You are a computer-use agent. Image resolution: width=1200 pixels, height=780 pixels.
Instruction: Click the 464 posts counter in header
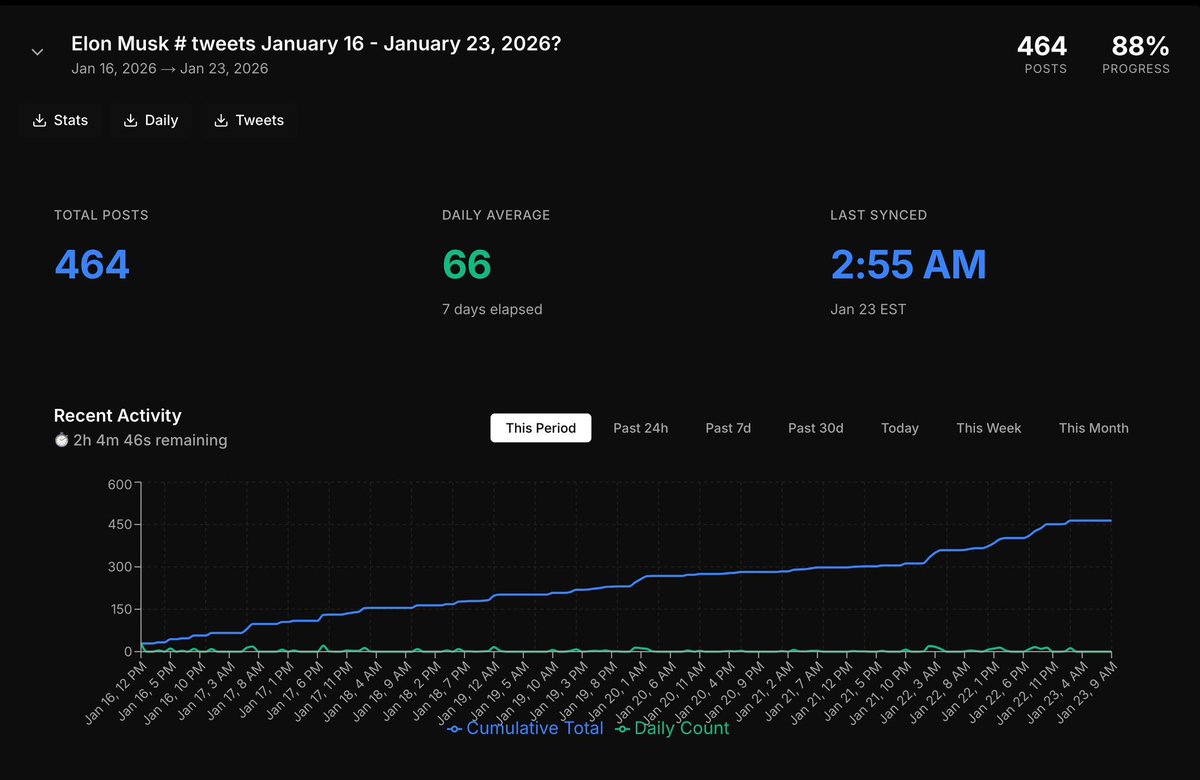[x=1042, y=46]
